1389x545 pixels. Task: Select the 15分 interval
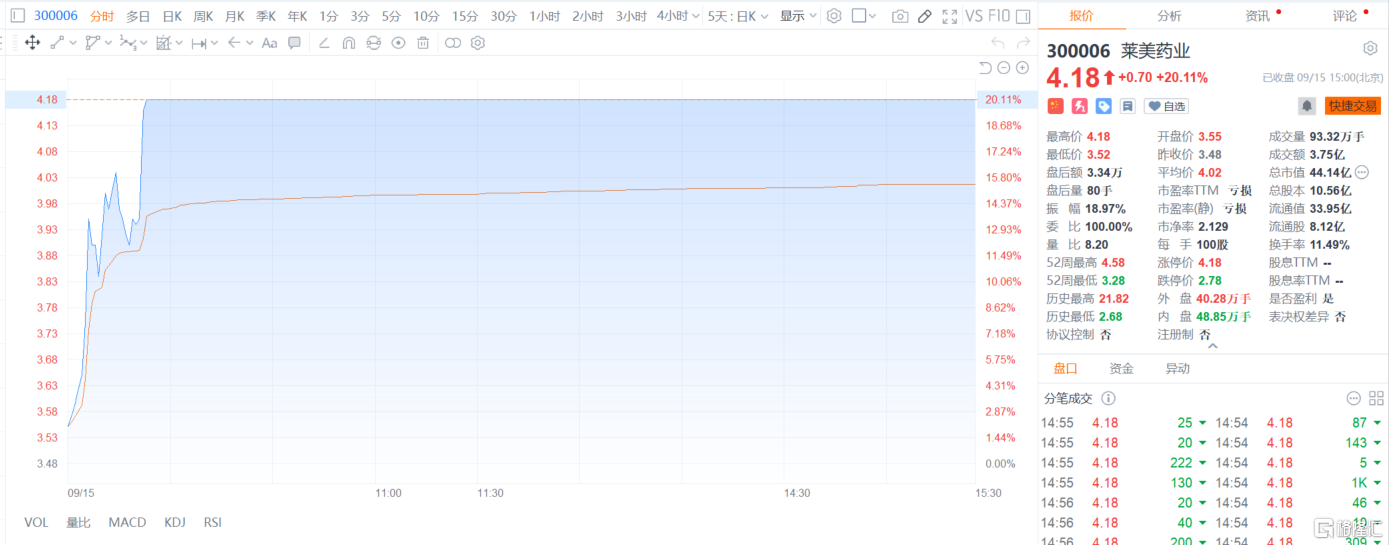465,16
